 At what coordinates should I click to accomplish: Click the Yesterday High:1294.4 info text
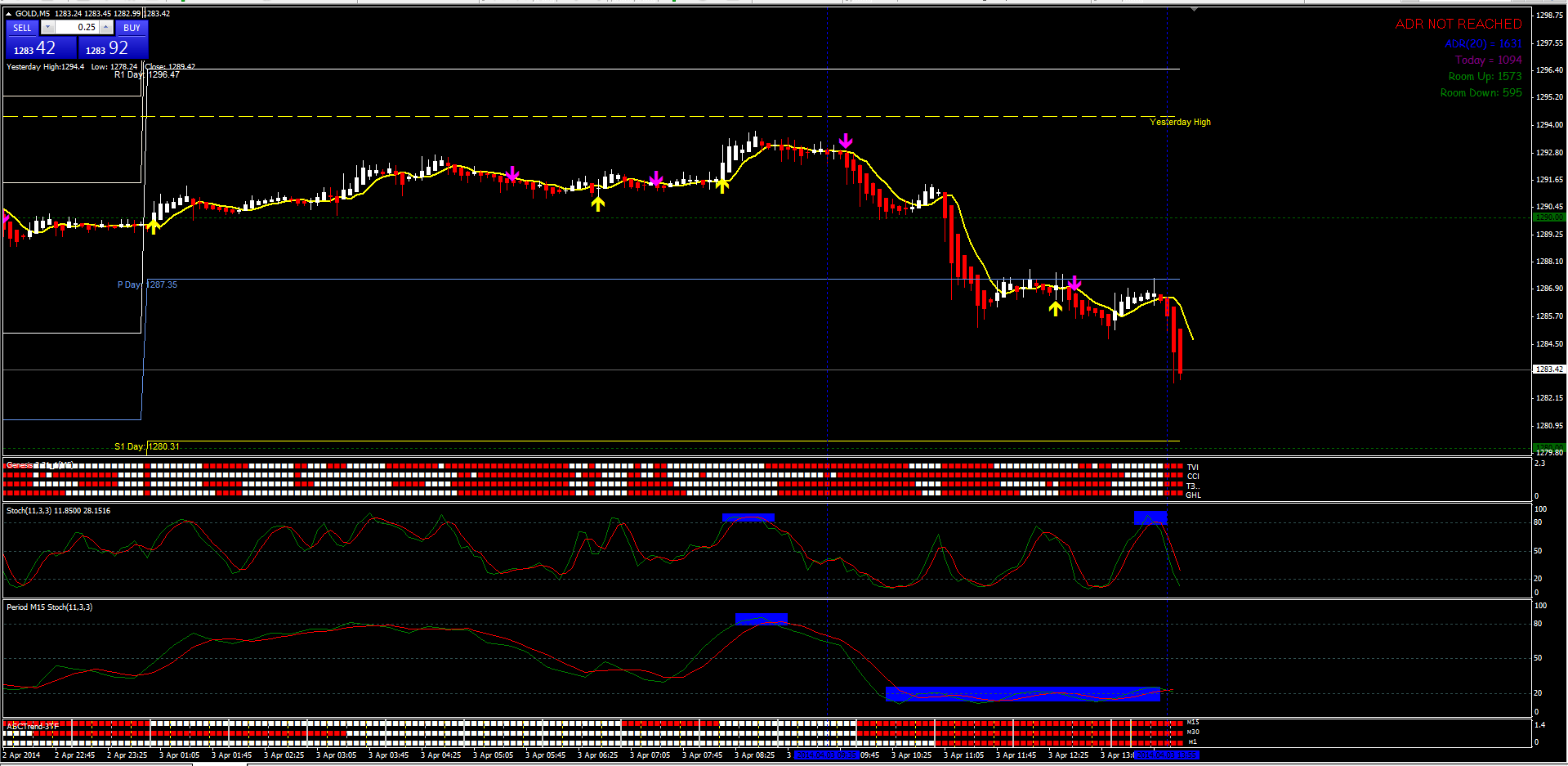pos(46,67)
